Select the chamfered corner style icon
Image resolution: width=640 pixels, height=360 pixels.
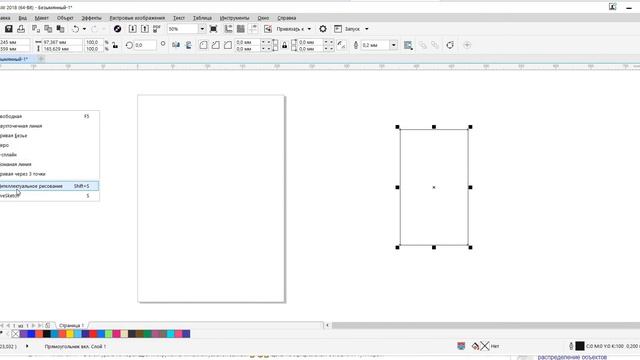(228, 45)
